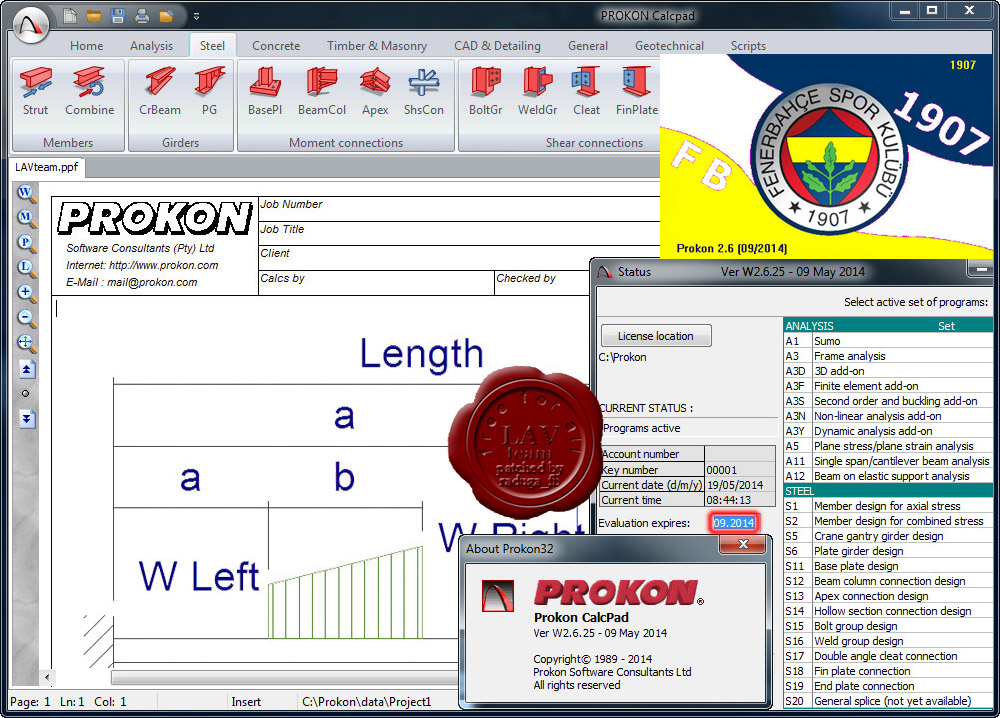Click the horizontal scrollbar left arrow
The image size is (1000, 718).
pyautogui.click(x=47, y=676)
